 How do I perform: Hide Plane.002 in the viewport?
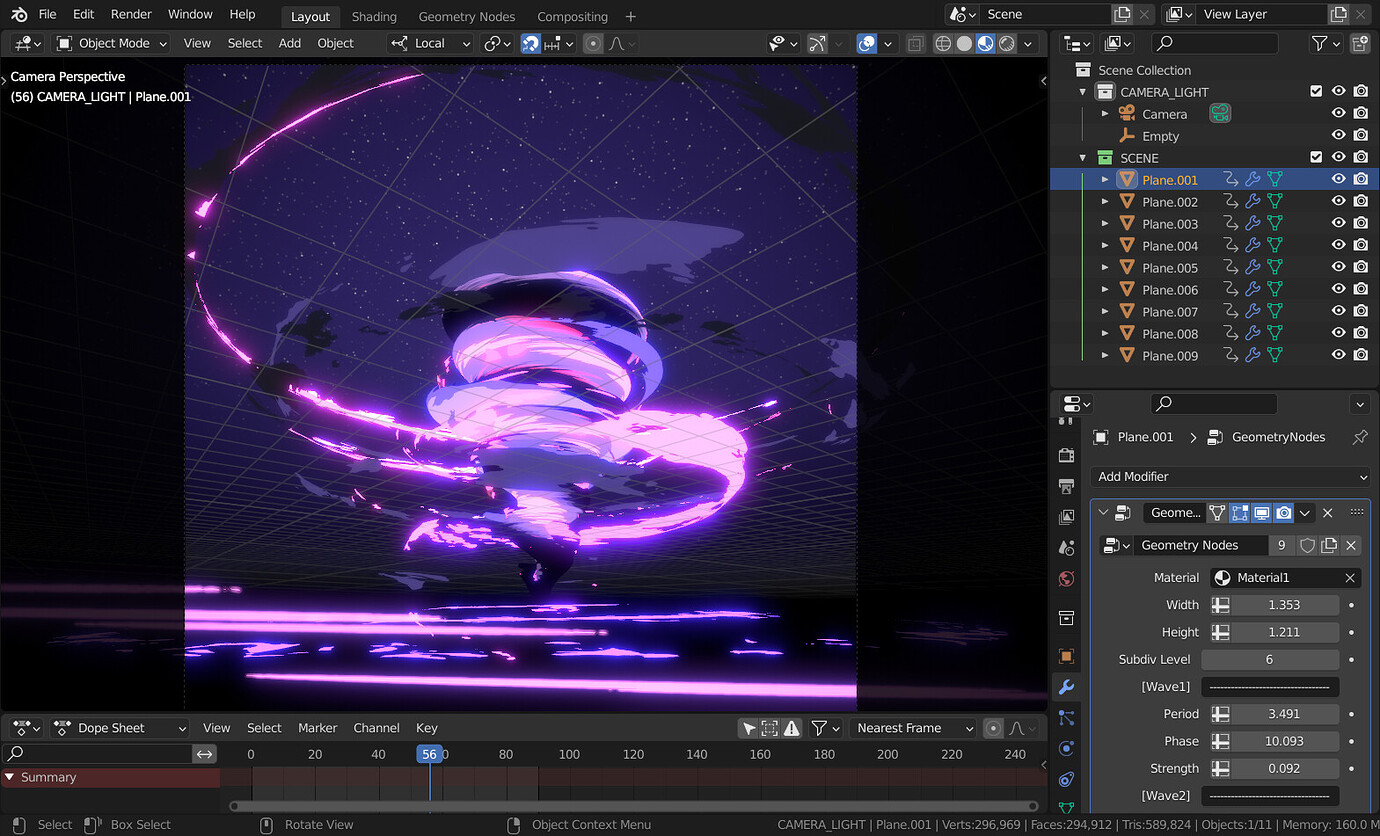(x=1338, y=201)
